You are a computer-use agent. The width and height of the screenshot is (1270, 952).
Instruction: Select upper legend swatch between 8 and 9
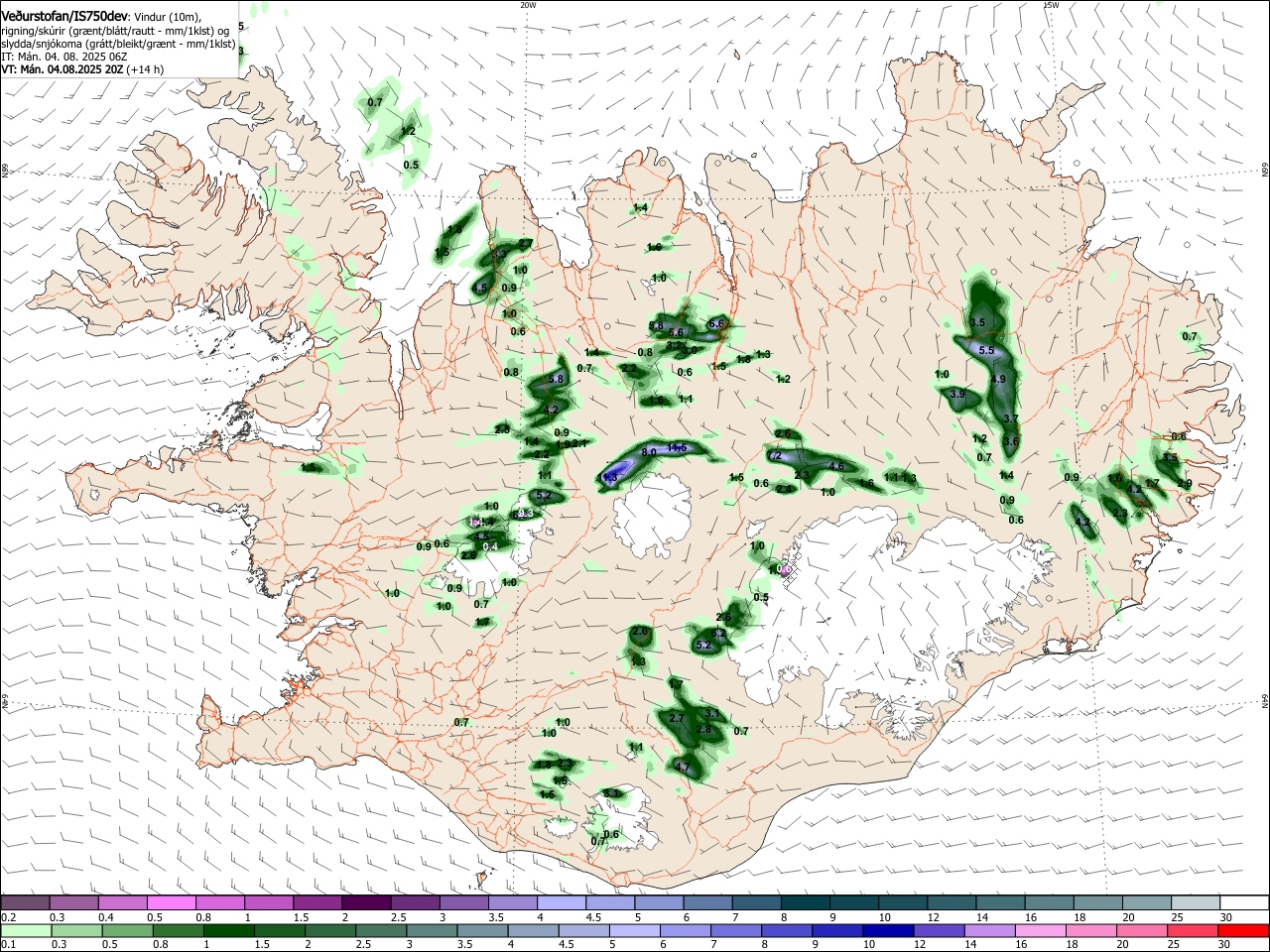[804, 903]
